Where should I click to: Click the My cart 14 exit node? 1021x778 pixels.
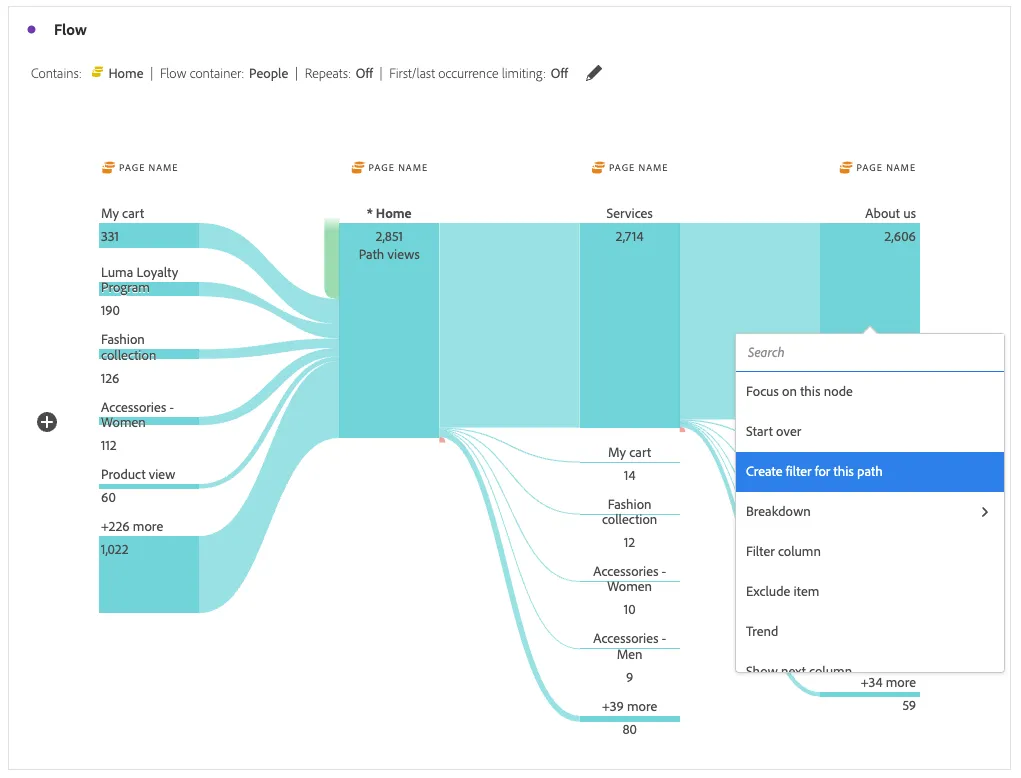click(x=630, y=462)
